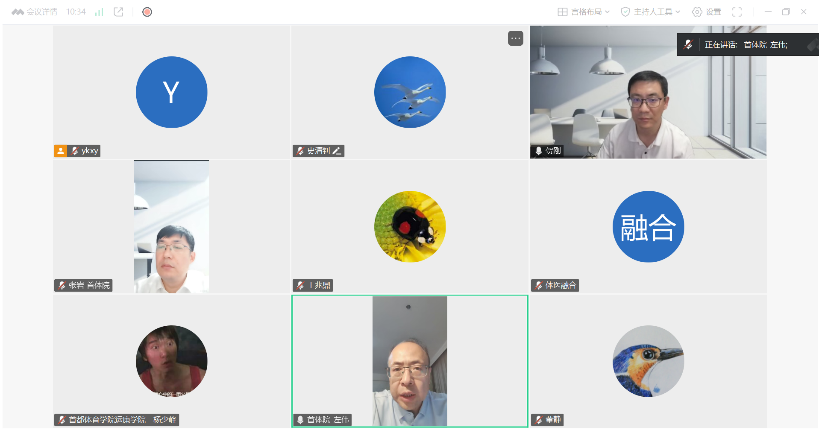Image resolution: width=819 pixels, height=430 pixels.
Task: Expand the 主持人工具 host tools dropdown
Action: click(x=651, y=12)
